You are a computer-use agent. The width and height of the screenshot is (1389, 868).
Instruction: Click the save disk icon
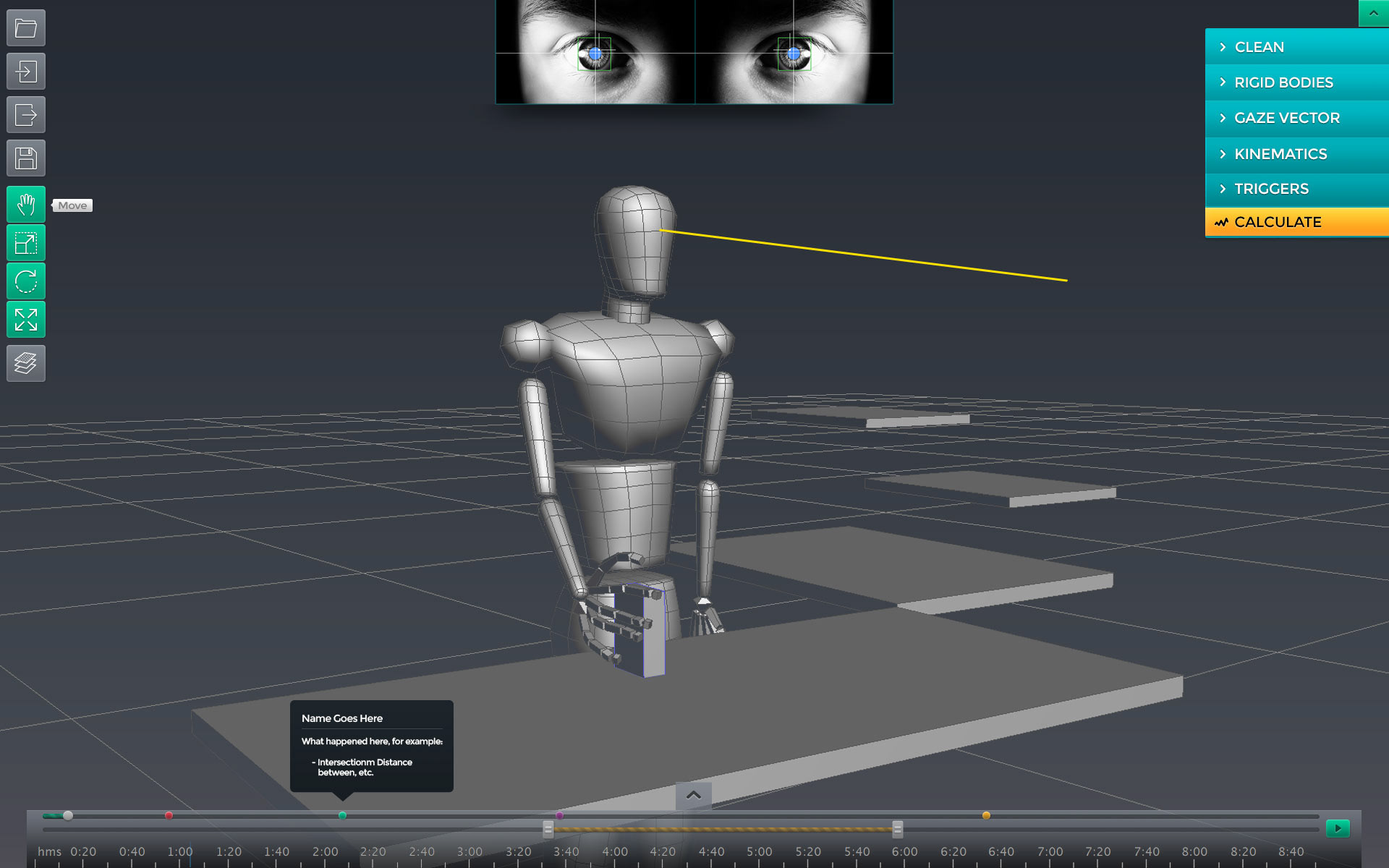[x=26, y=158]
